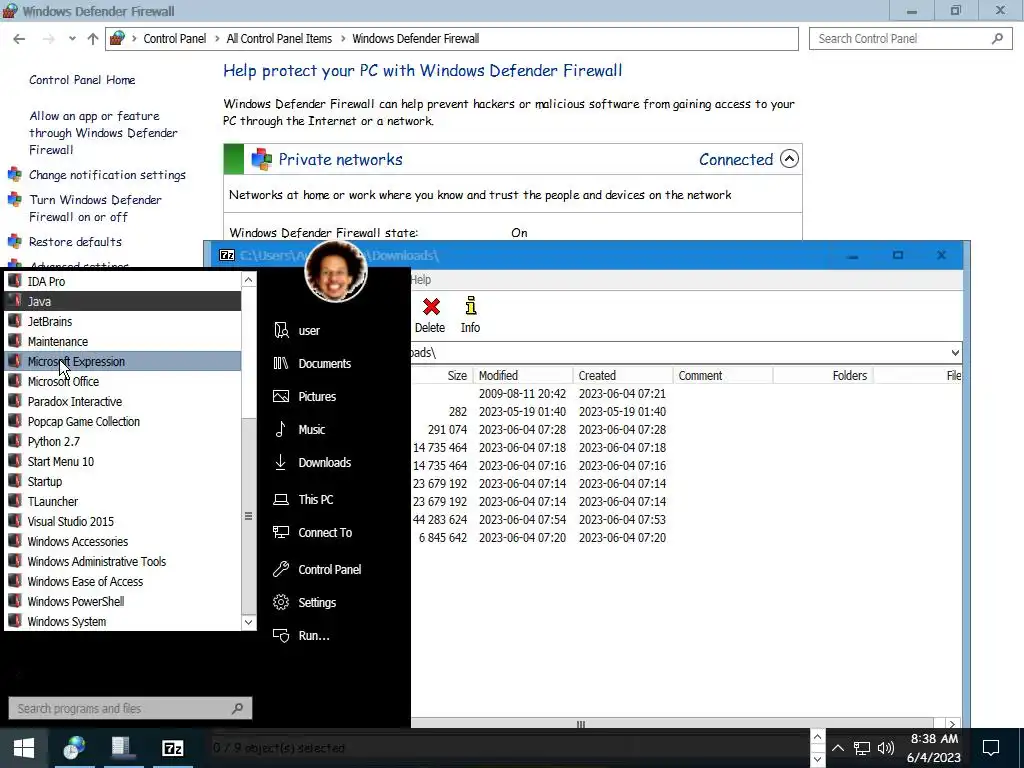Click Allow an app or feature through Firewall link
Viewport: 1024px width, 768px height.
103,133
